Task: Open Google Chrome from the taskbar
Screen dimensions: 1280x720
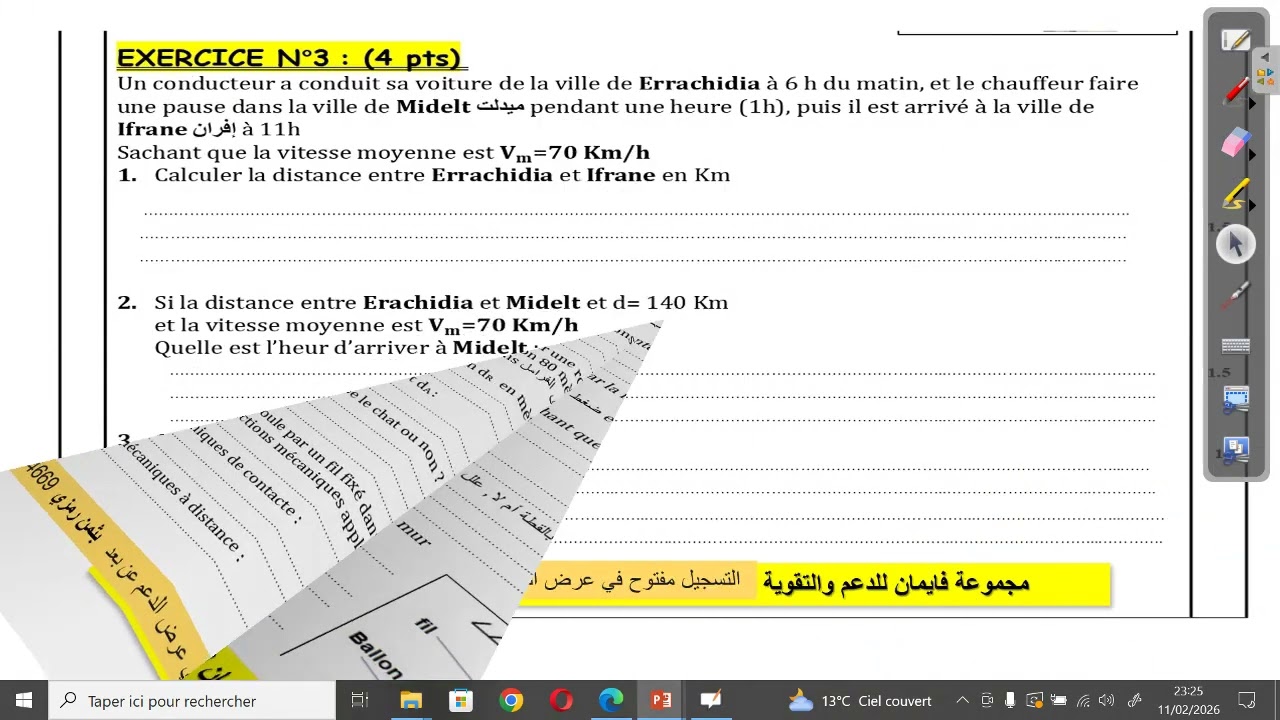Action: pyautogui.click(x=511, y=700)
